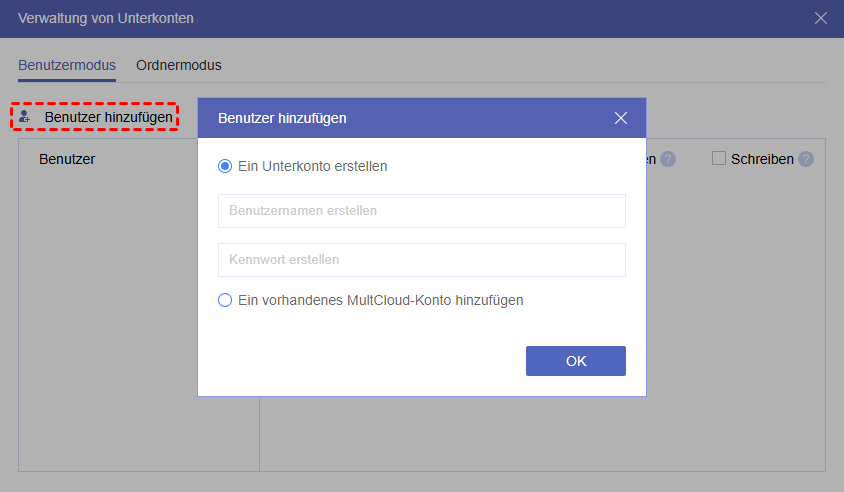Click the add-user icon beside Benutzer hinzufügen
The width and height of the screenshot is (844, 492).
click(25, 117)
